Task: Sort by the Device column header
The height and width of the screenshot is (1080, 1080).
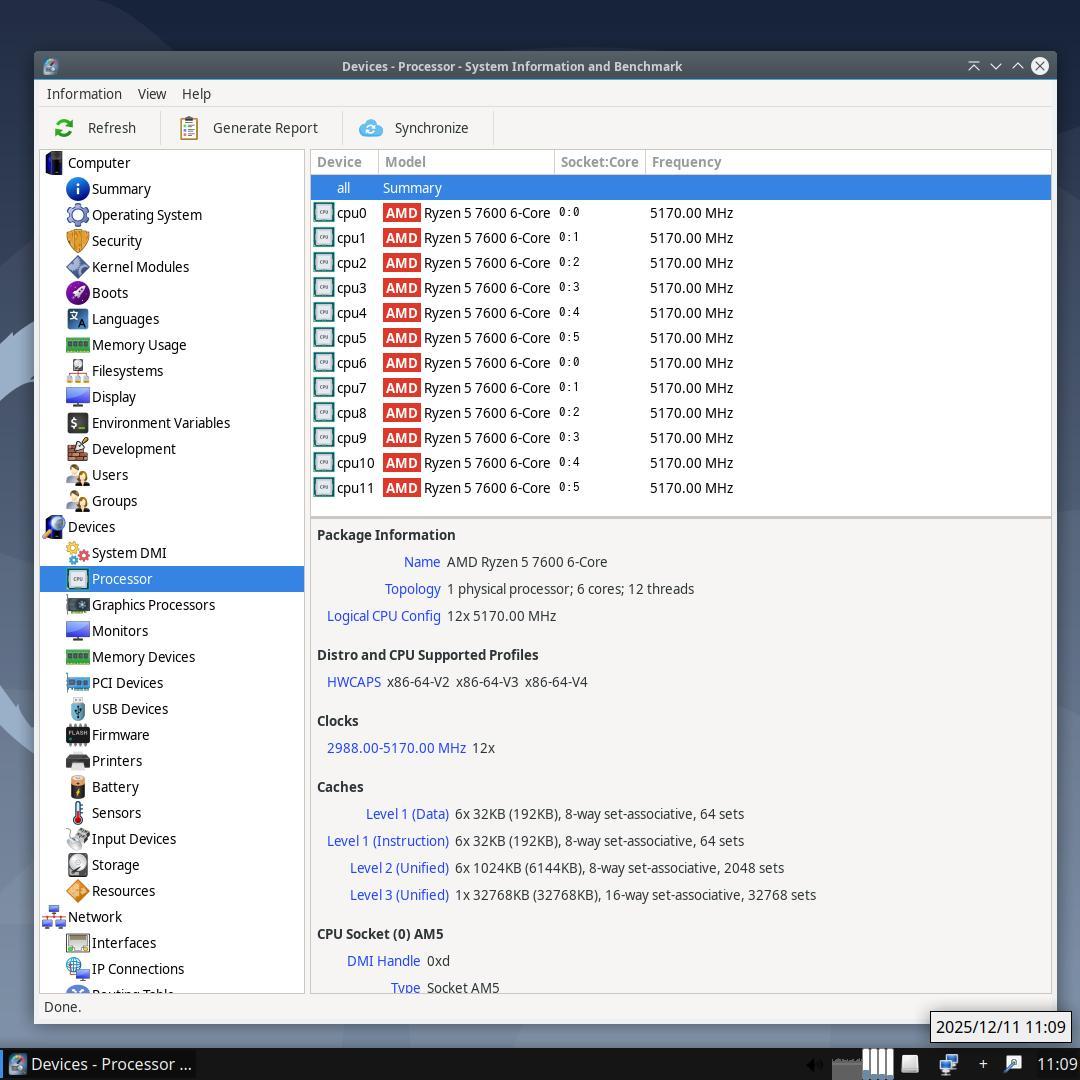Action: pyautogui.click(x=344, y=162)
